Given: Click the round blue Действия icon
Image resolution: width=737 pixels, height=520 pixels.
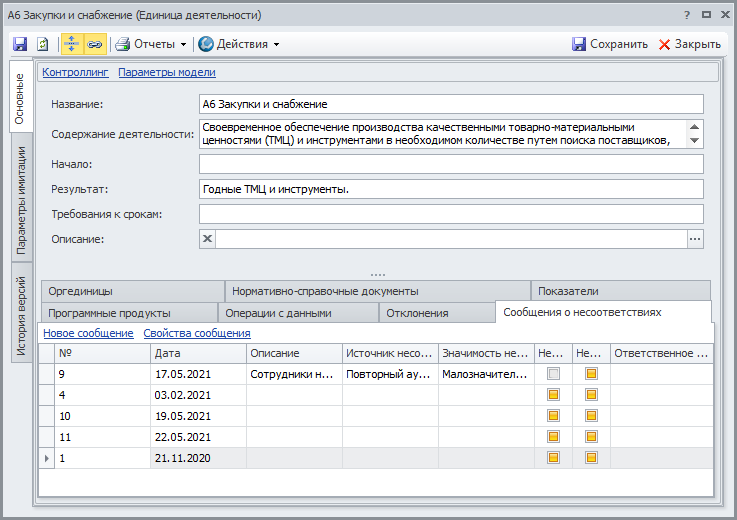Looking at the screenshot, I should (206, 44).
